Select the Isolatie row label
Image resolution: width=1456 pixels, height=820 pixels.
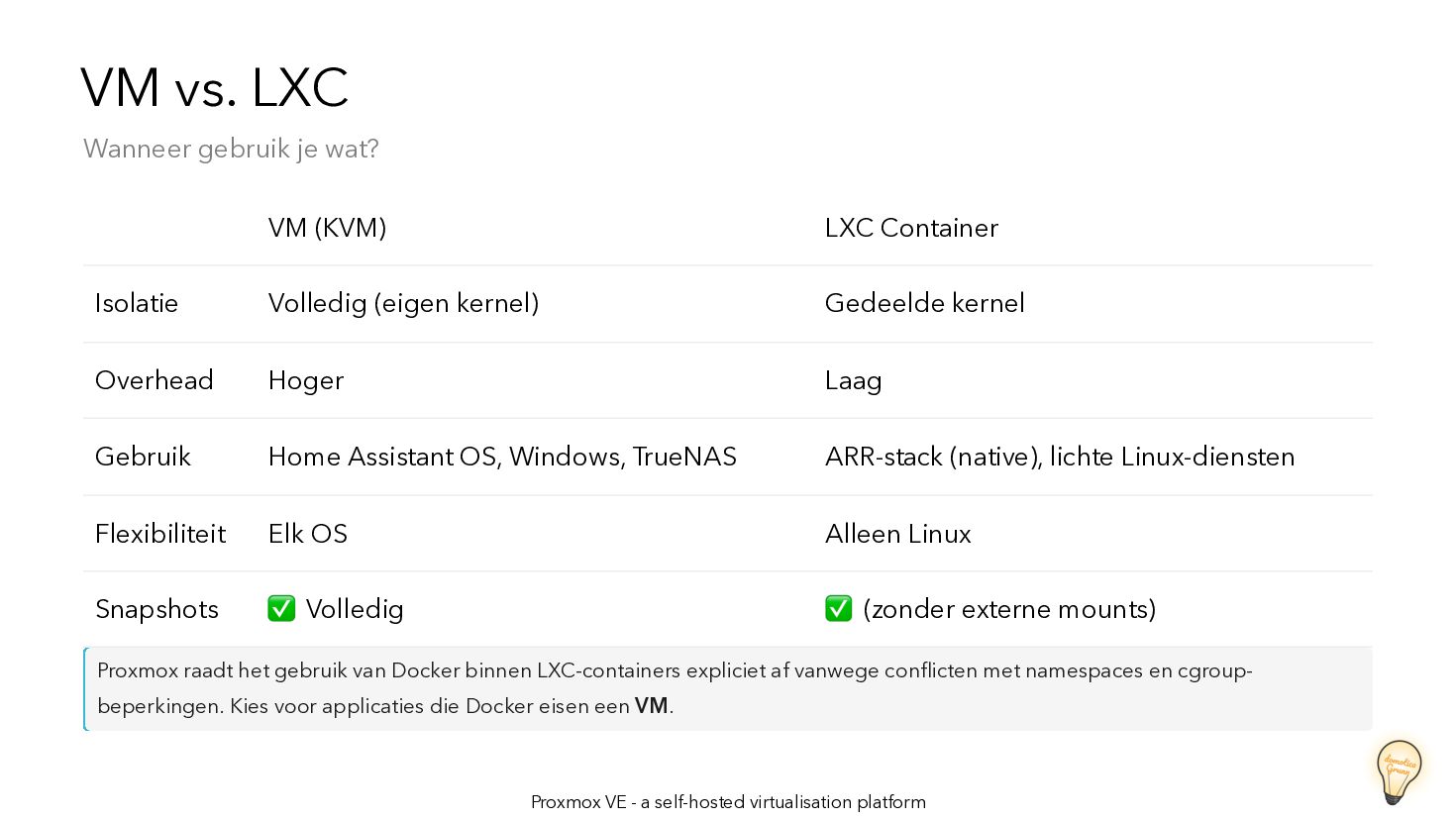tap(137, 303)
